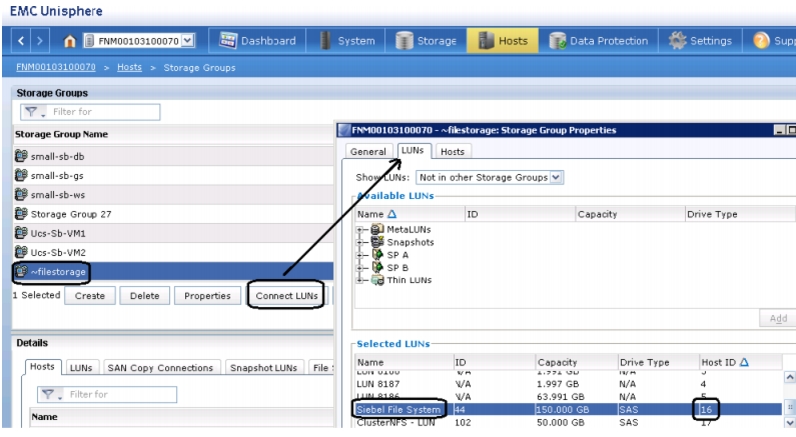Click the Storage Groups filter input field

coord(90,112)
